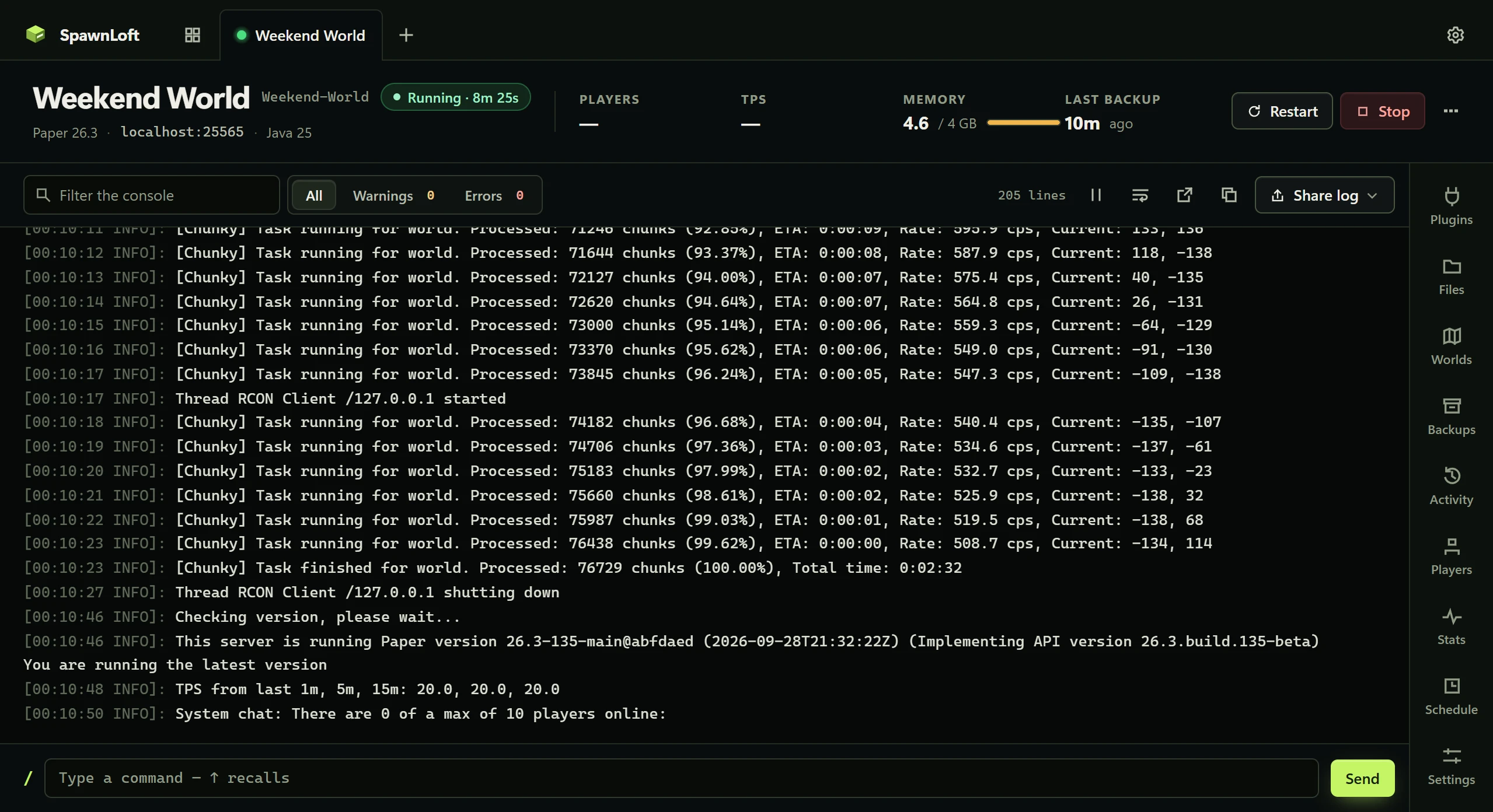Screen dimensions: 1493x812
Task: Open the server Settings sidebar item
Action: coord(1451,766)
